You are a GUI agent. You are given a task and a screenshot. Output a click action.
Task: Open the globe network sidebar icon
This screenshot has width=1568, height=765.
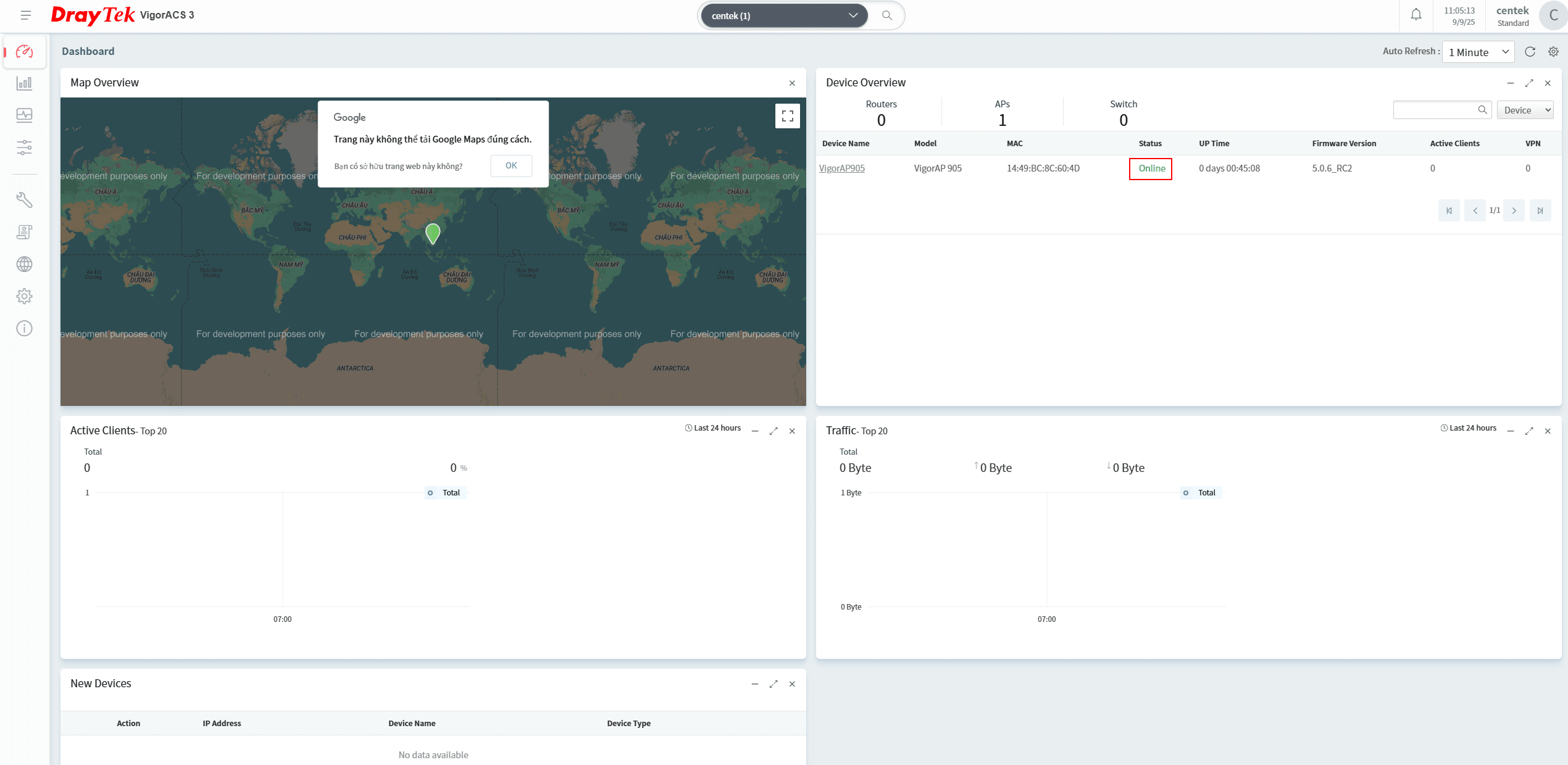click(24, 264)
